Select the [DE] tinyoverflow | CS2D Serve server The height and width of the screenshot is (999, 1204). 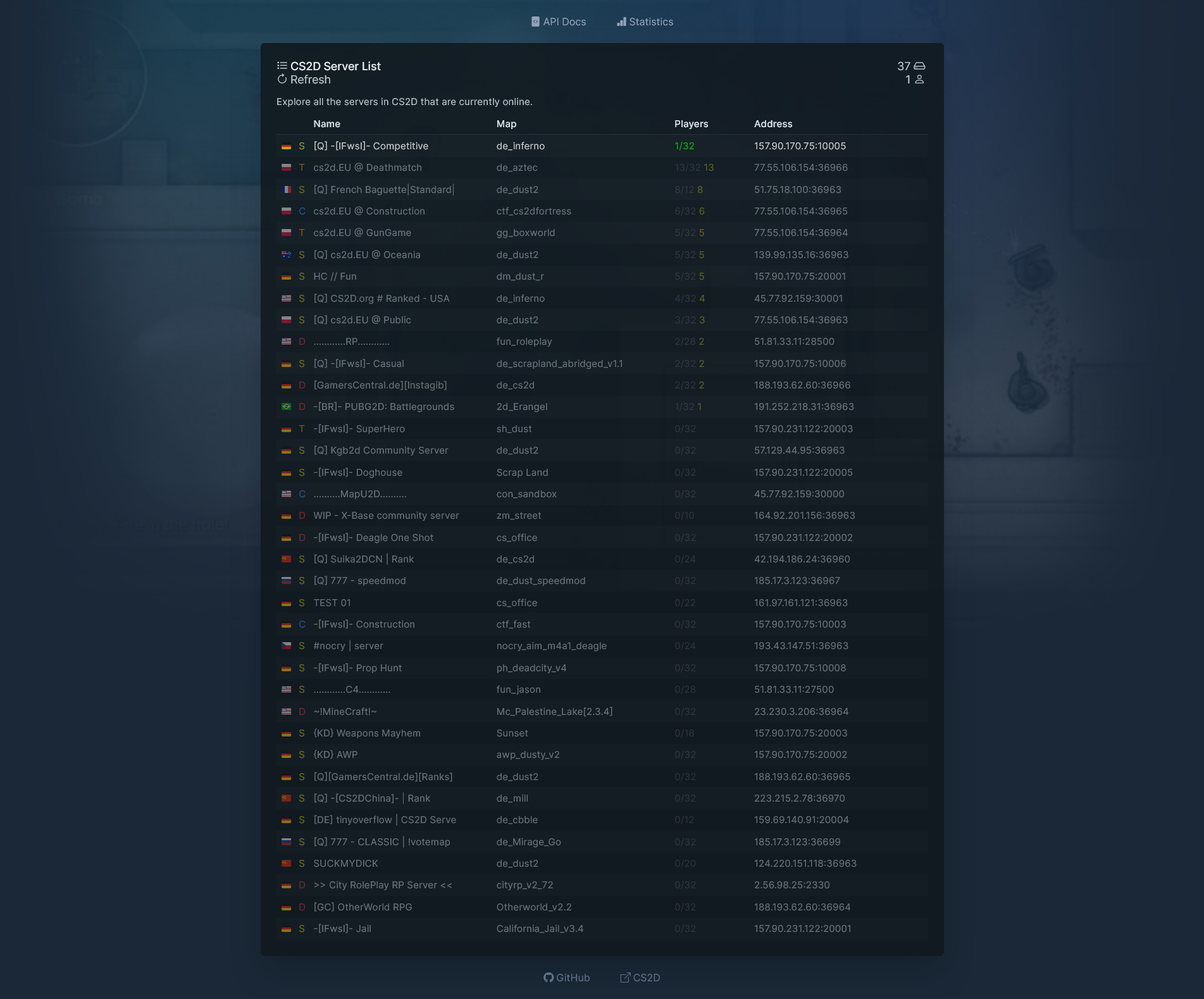coord(385,820)
